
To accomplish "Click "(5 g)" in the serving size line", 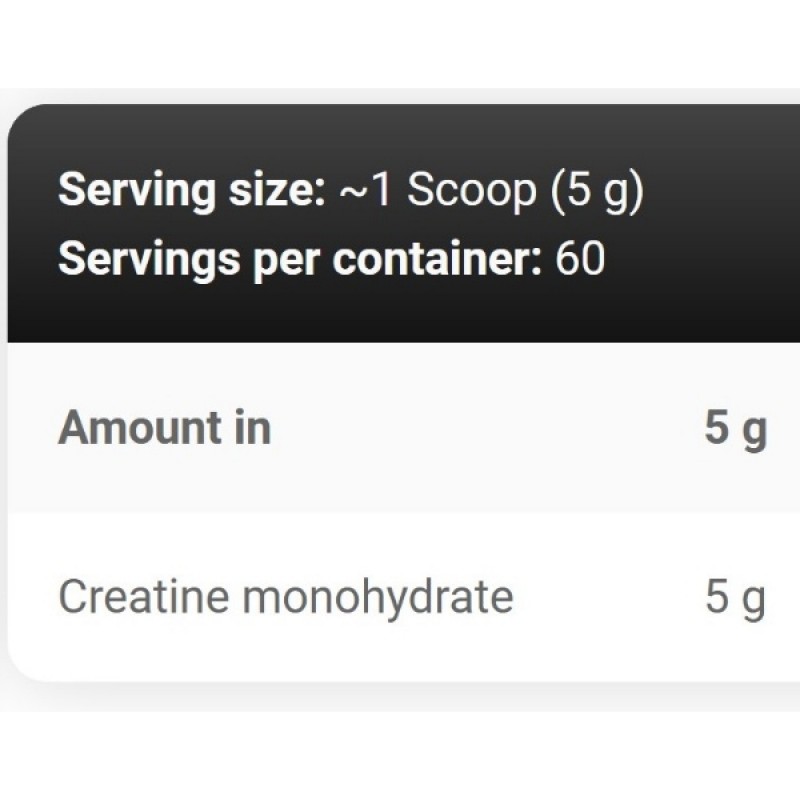I will click(x=595, y=190).
